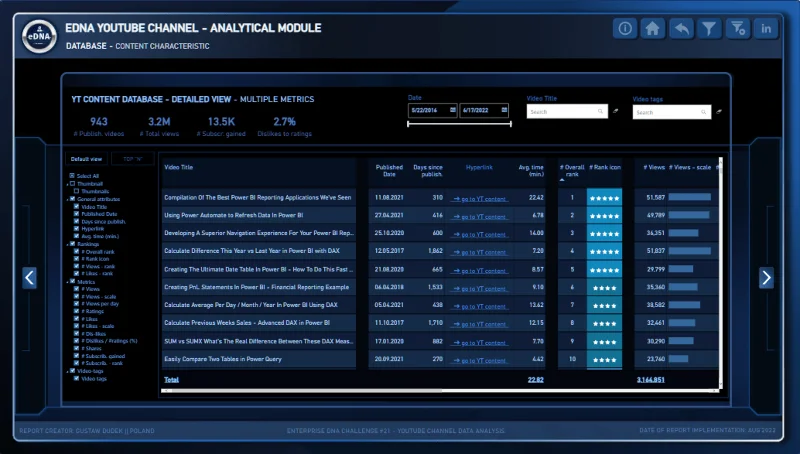Image resolution: width=800 pixels, height=454 pixels.
Task: Click the date range slider left handle
Action: click(x=408, y=124)
